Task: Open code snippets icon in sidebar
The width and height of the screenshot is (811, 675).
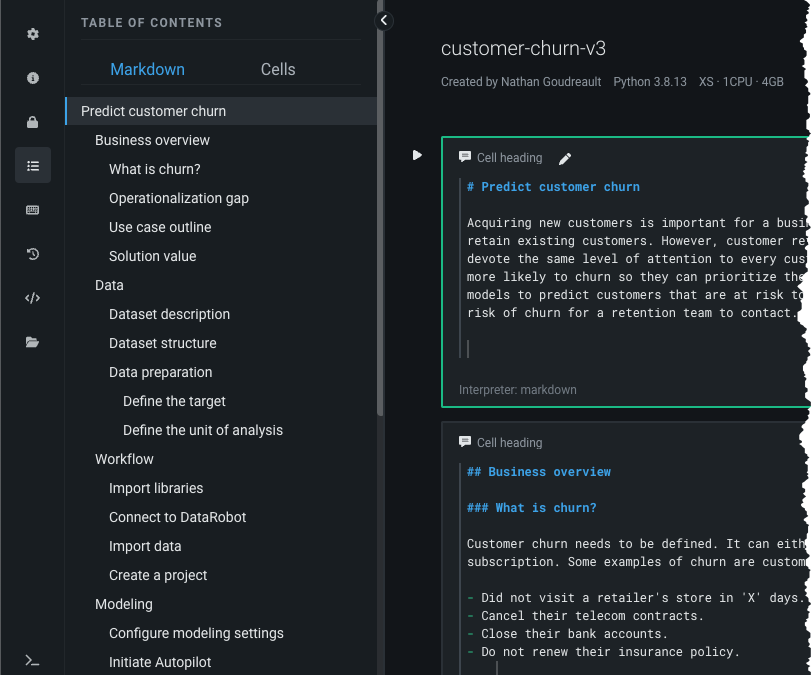Action: pyautogui.click(x=33, y=298)
